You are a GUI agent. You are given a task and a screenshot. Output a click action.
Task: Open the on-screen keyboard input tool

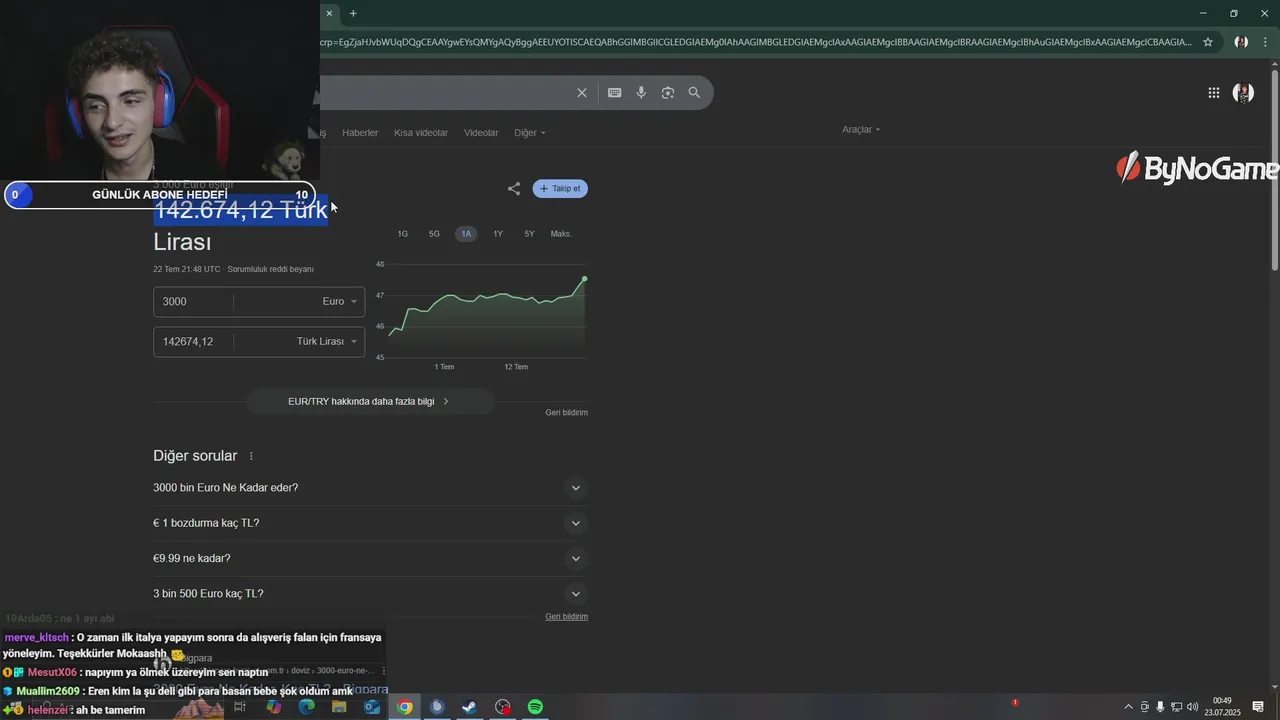[x=615, y=93]
